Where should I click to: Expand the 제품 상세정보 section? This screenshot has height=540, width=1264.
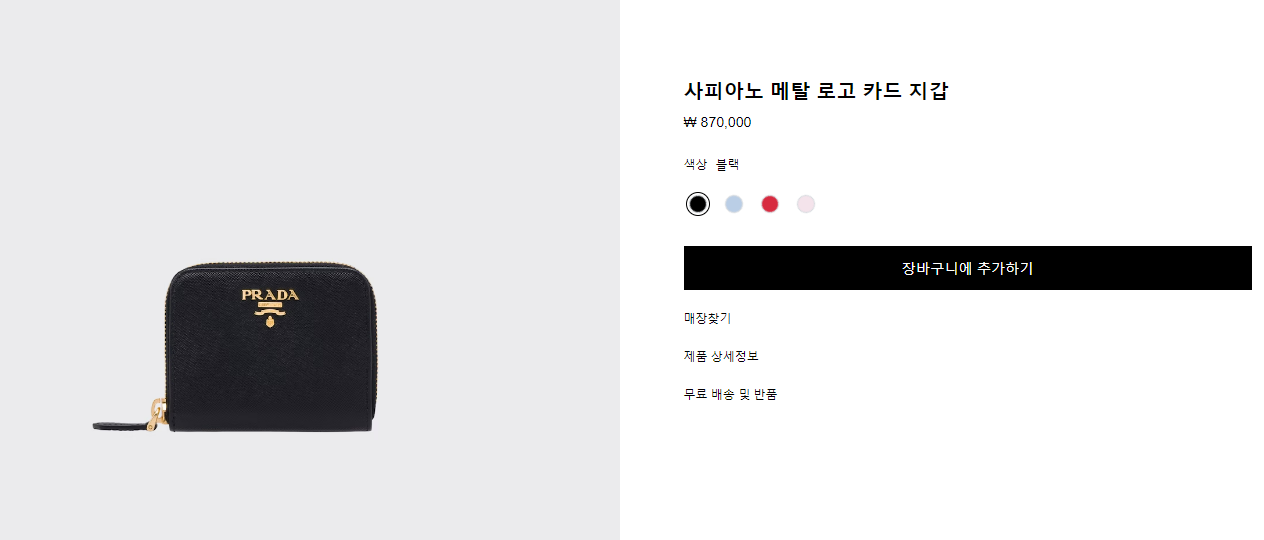[721, 356]
